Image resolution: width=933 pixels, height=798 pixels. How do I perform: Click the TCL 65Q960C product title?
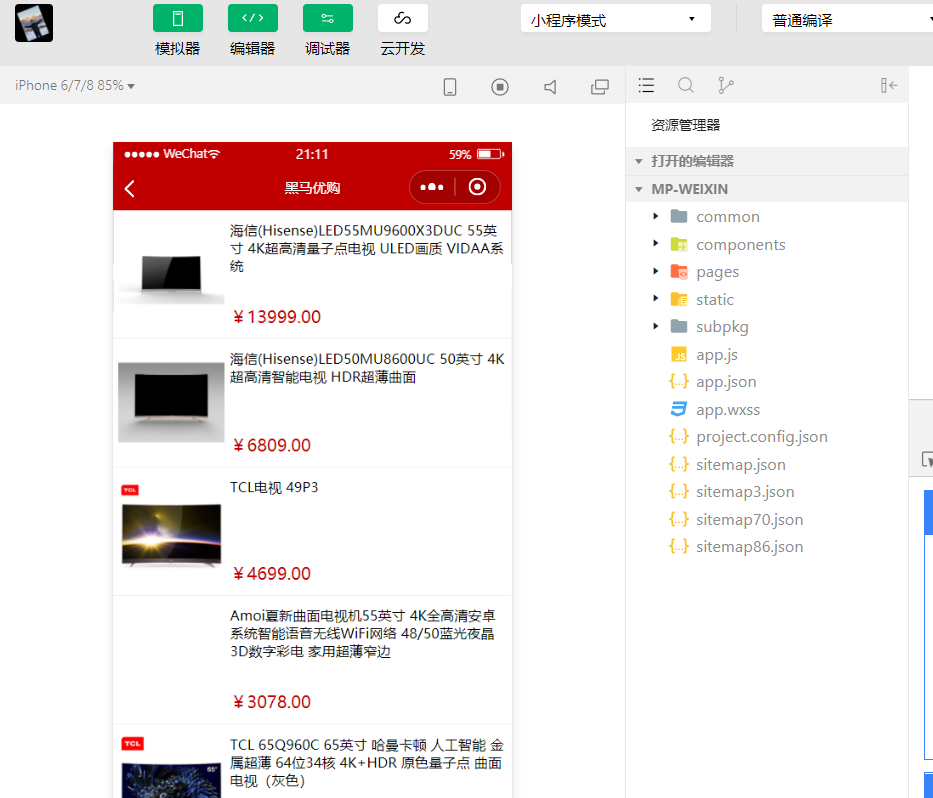click(x=367, y=762)
